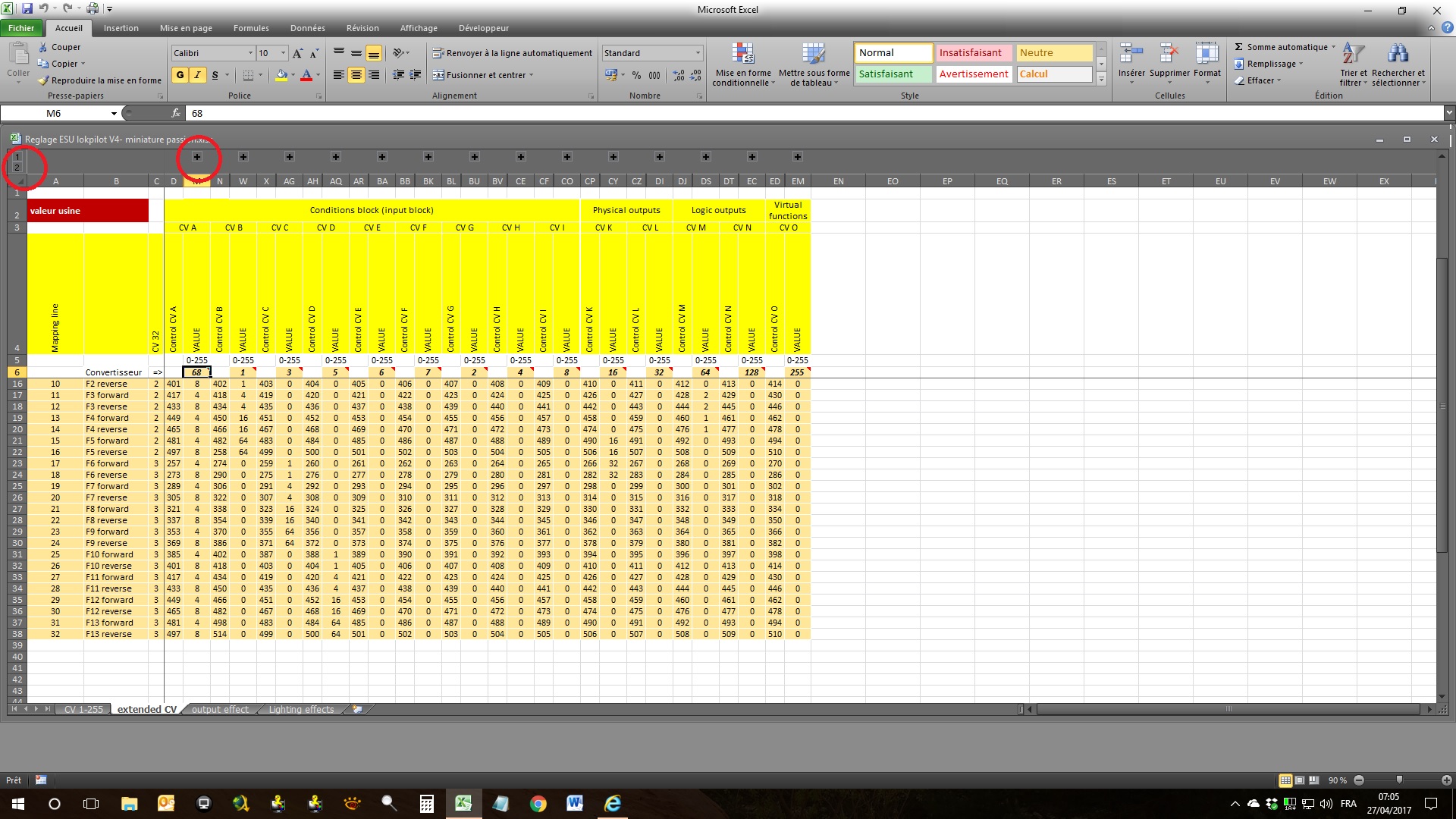
Task: Apply the percent (%) style
Action: 636,75
